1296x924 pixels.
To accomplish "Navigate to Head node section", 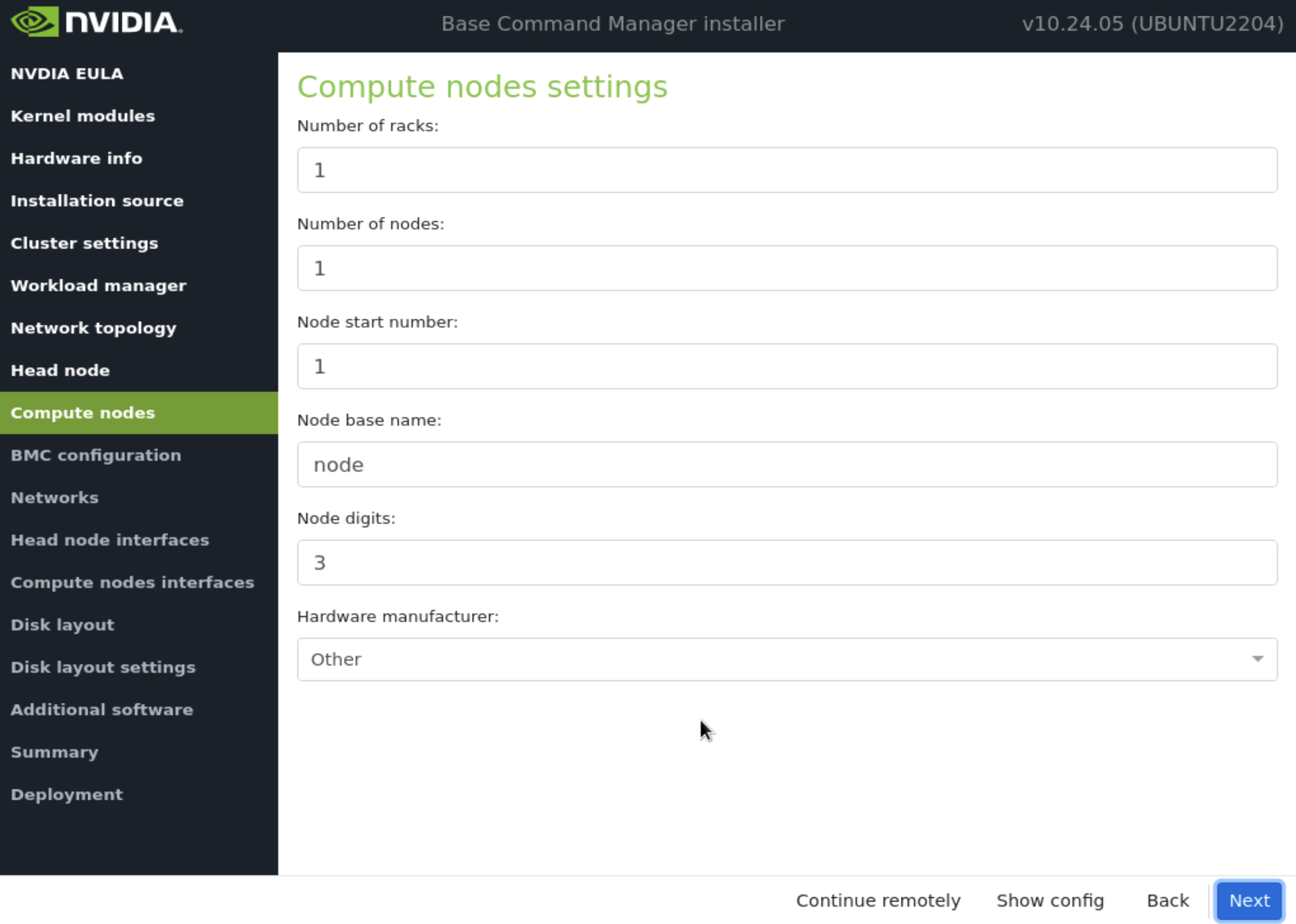I will [x=60, y=370].
